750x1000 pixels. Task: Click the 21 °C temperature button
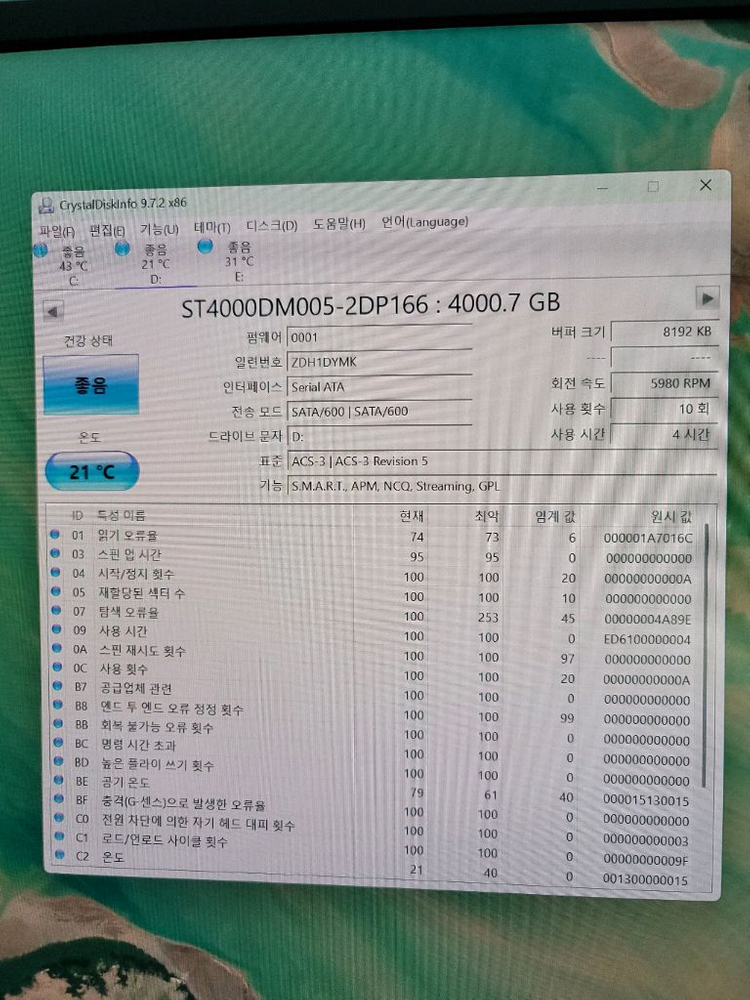tap(92, 471)
